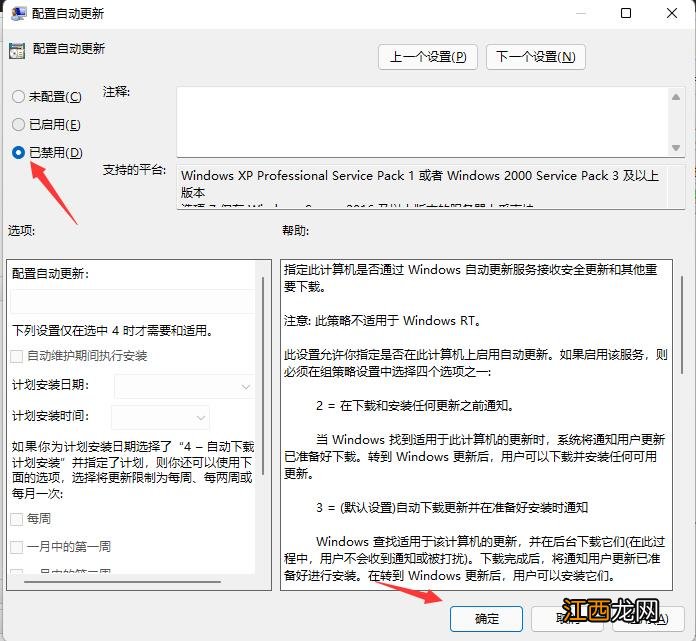This screenshot has width=696, height=641.
Task: Select the 未配置(C) radio button
Action: coord(18,96)
